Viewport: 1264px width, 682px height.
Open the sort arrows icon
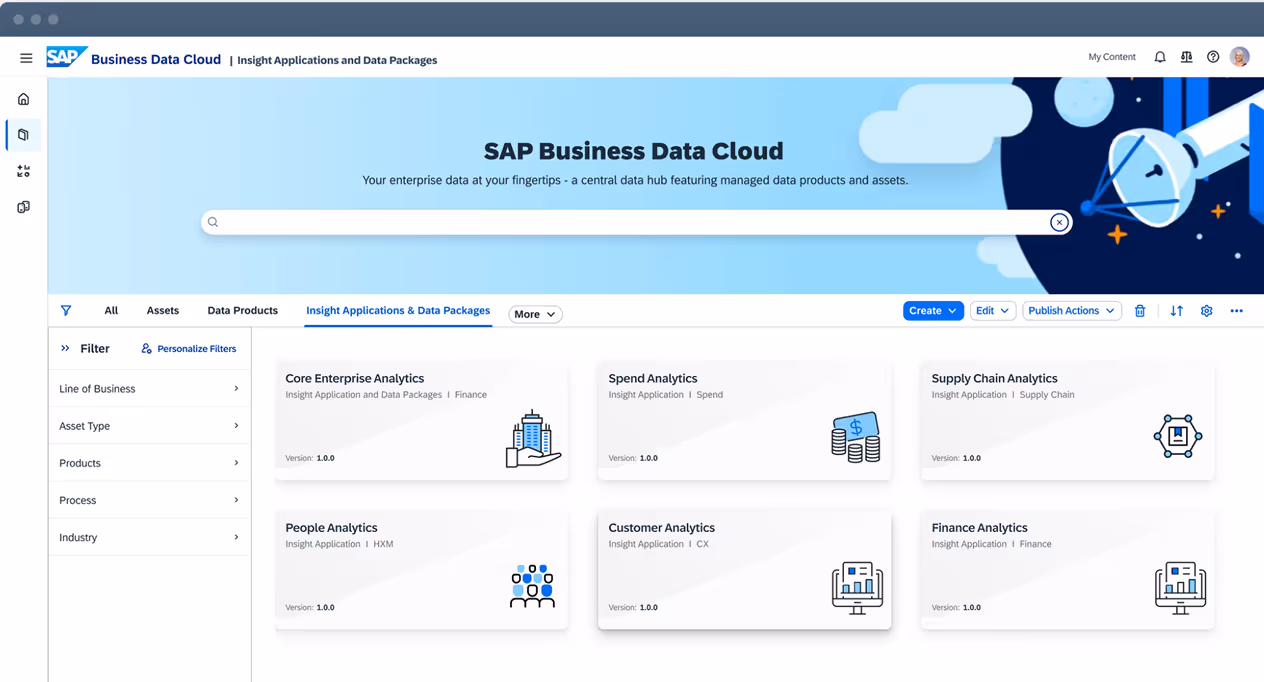click(x=1177, y=311)
